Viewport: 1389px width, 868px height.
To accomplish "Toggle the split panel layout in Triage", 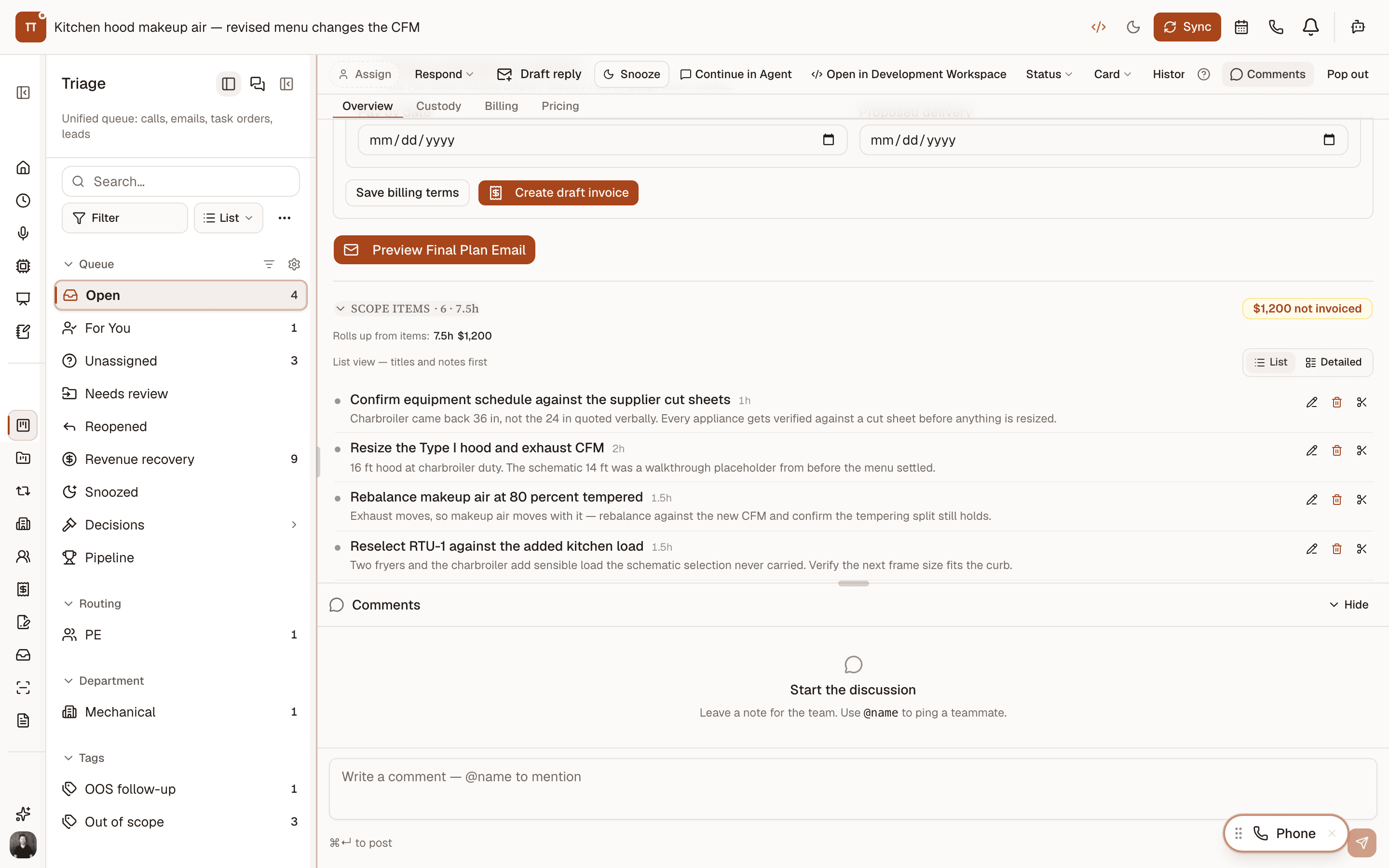I will coord(229,84).
